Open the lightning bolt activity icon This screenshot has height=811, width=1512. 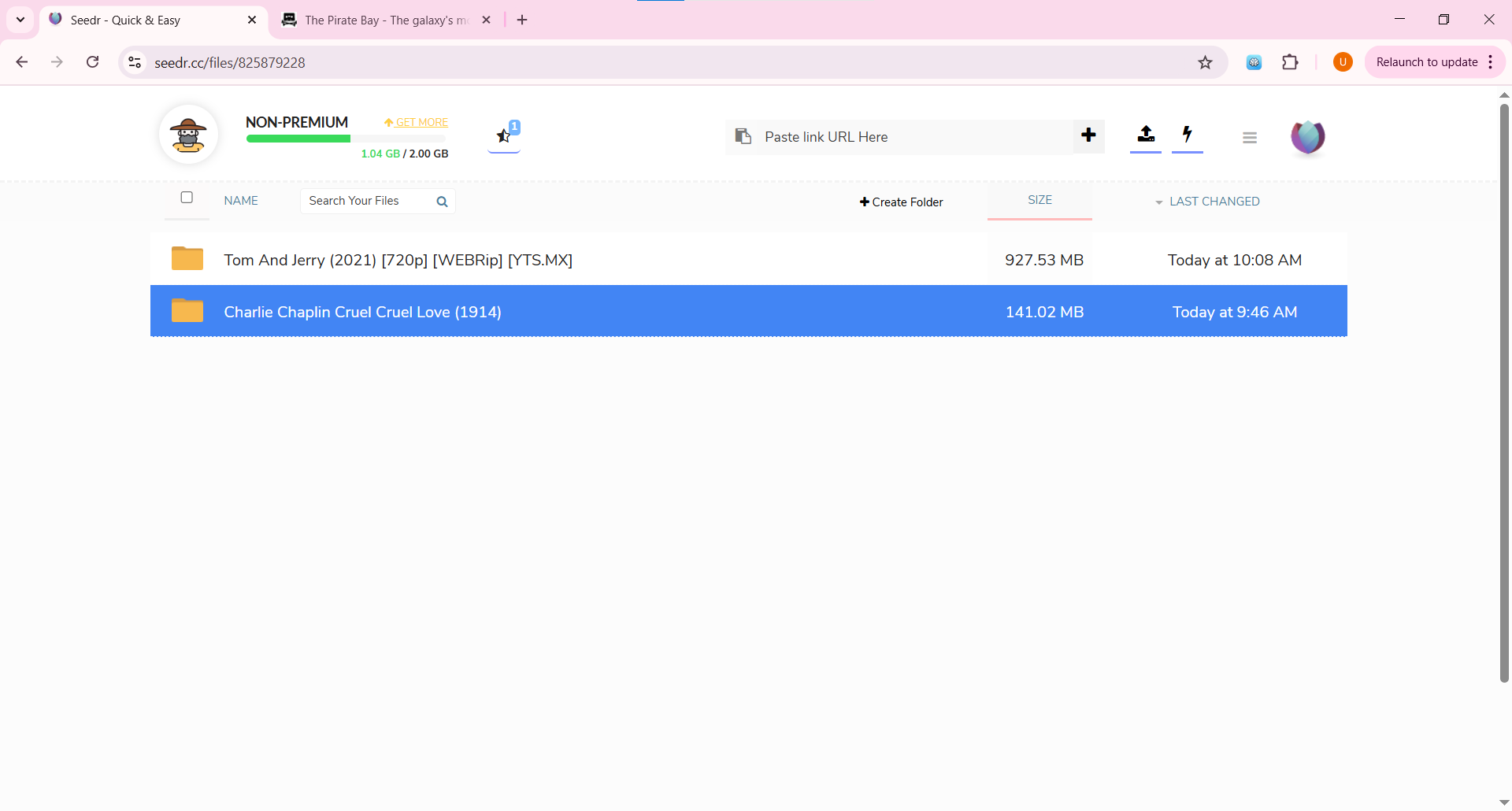1187,135
